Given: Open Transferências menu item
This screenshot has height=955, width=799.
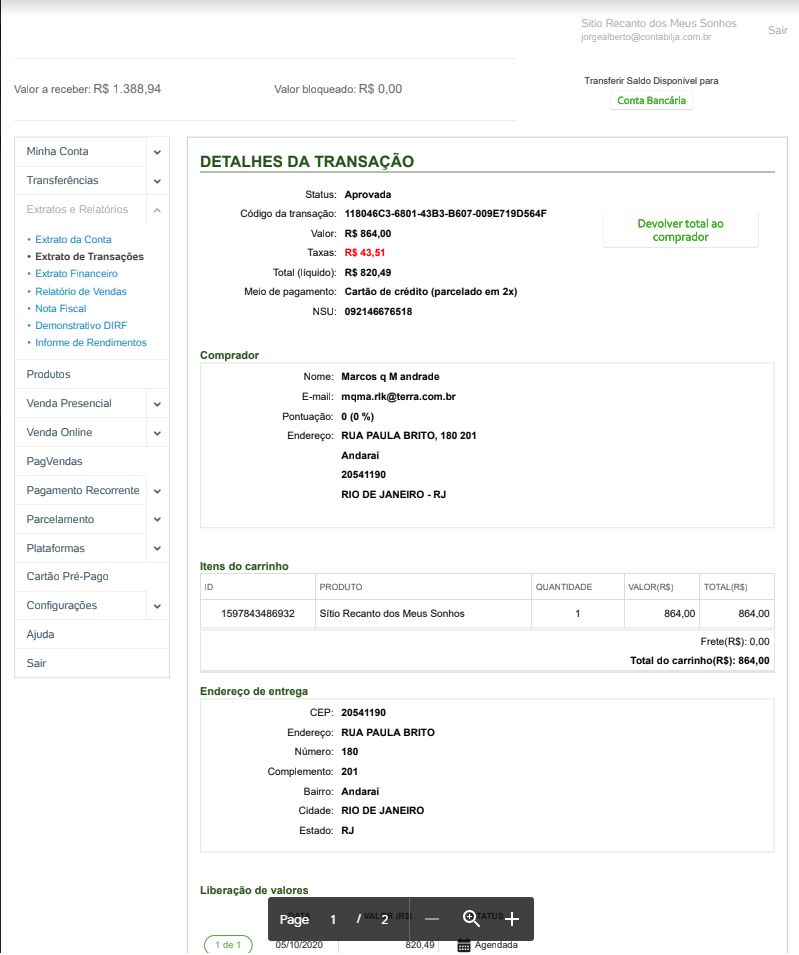Looking at the screenshot, I should [x=62, y=180].
